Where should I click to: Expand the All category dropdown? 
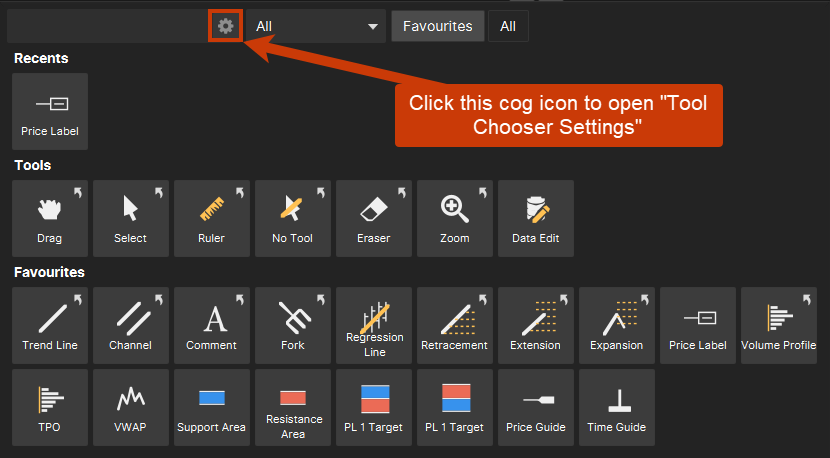pyautogui.click(x=315, y=26)
